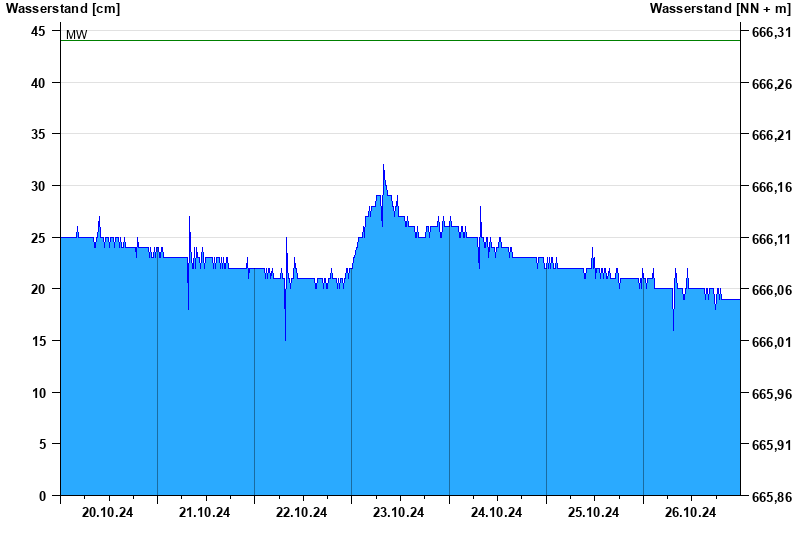Click the 'Wasserstand [cm]' axis title
This screenshot has height=550, width=800.
[63, 9]
